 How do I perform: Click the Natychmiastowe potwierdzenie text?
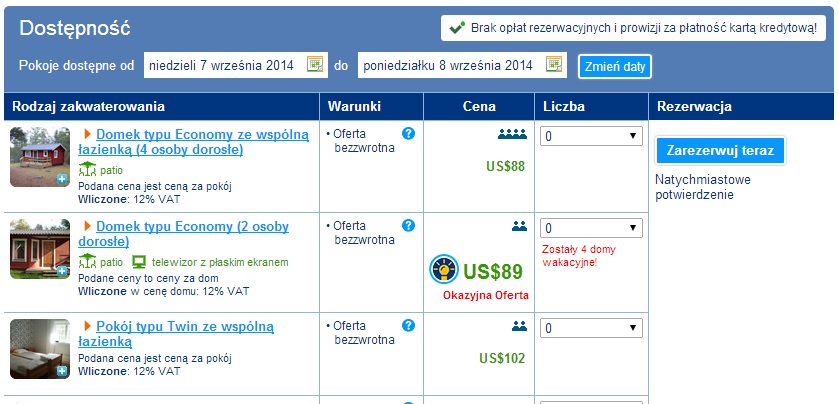pos(703,187)
